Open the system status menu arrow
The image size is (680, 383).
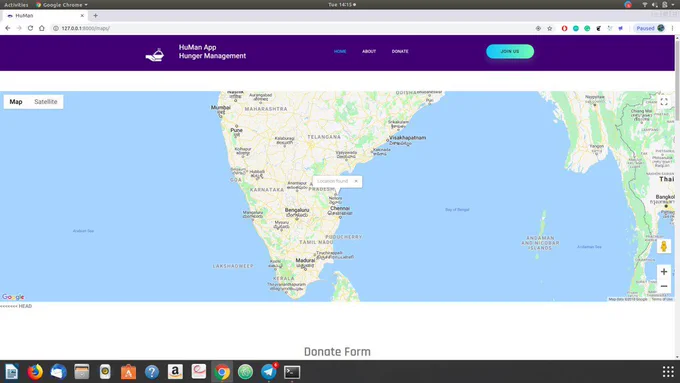[x=673, y=5]
